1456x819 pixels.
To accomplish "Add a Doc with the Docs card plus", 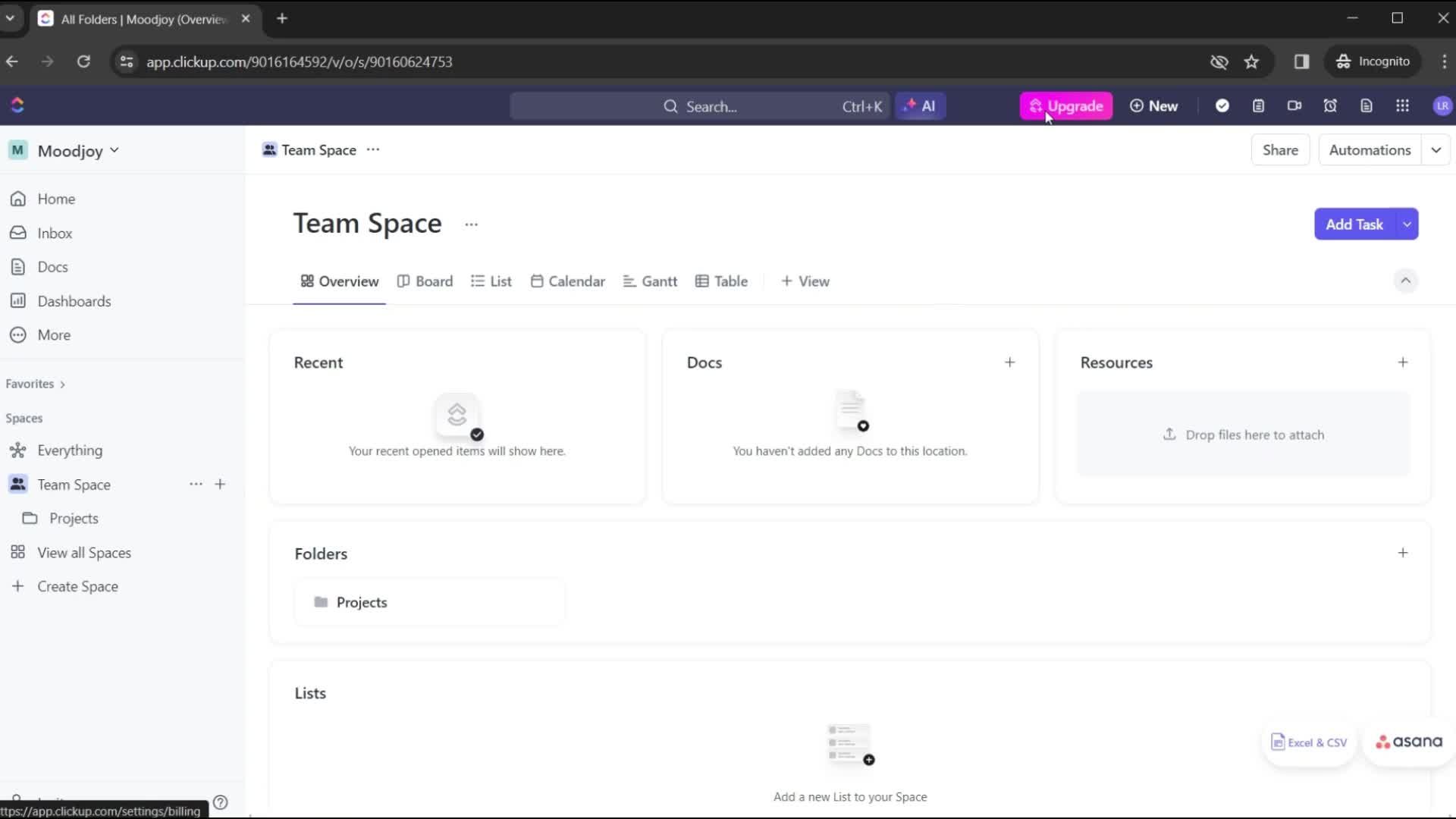I will (x=1010, y=362).
